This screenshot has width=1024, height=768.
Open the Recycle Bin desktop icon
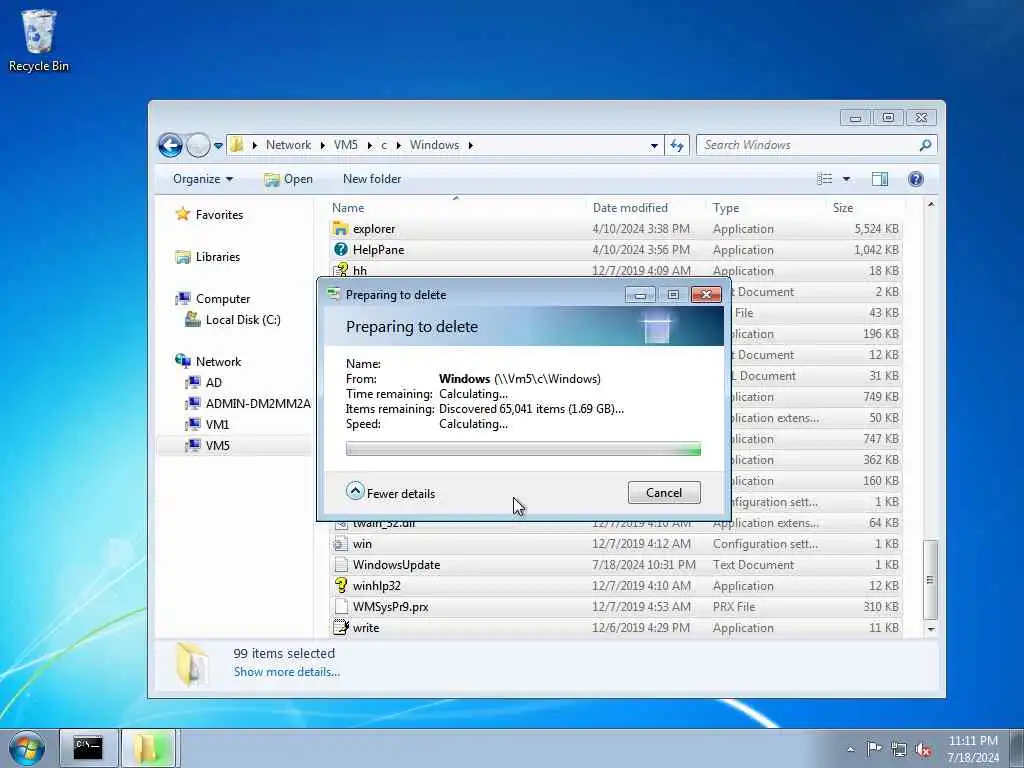click(39, 39)
